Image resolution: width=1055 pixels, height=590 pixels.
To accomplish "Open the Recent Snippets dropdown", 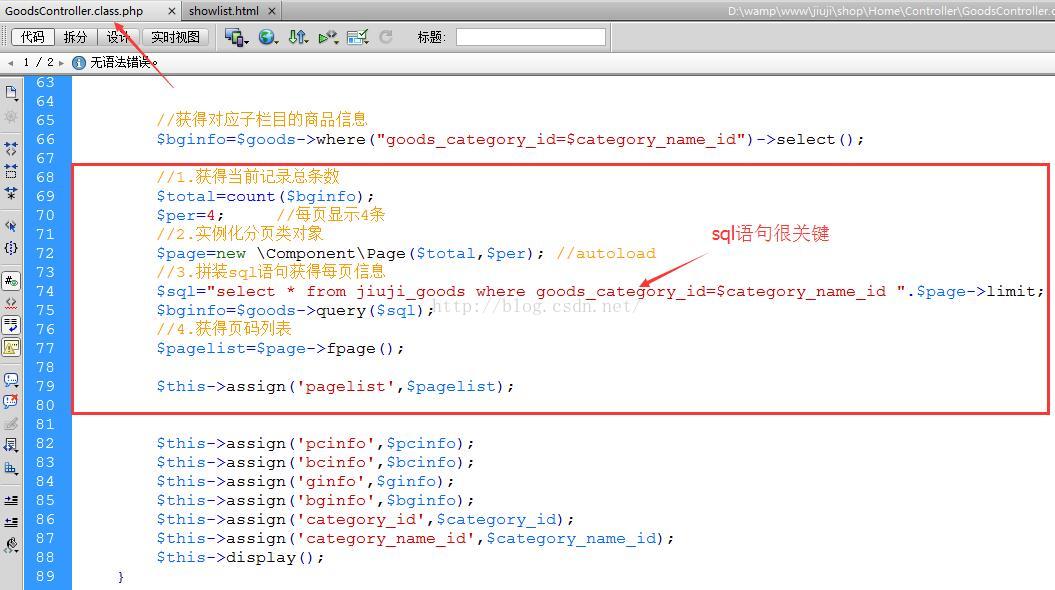I will pos(11,445).
